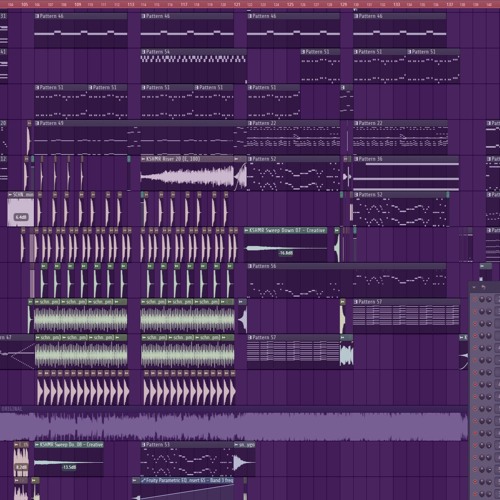Open the Pattern 54 clip menu icon

pos(144,52)
